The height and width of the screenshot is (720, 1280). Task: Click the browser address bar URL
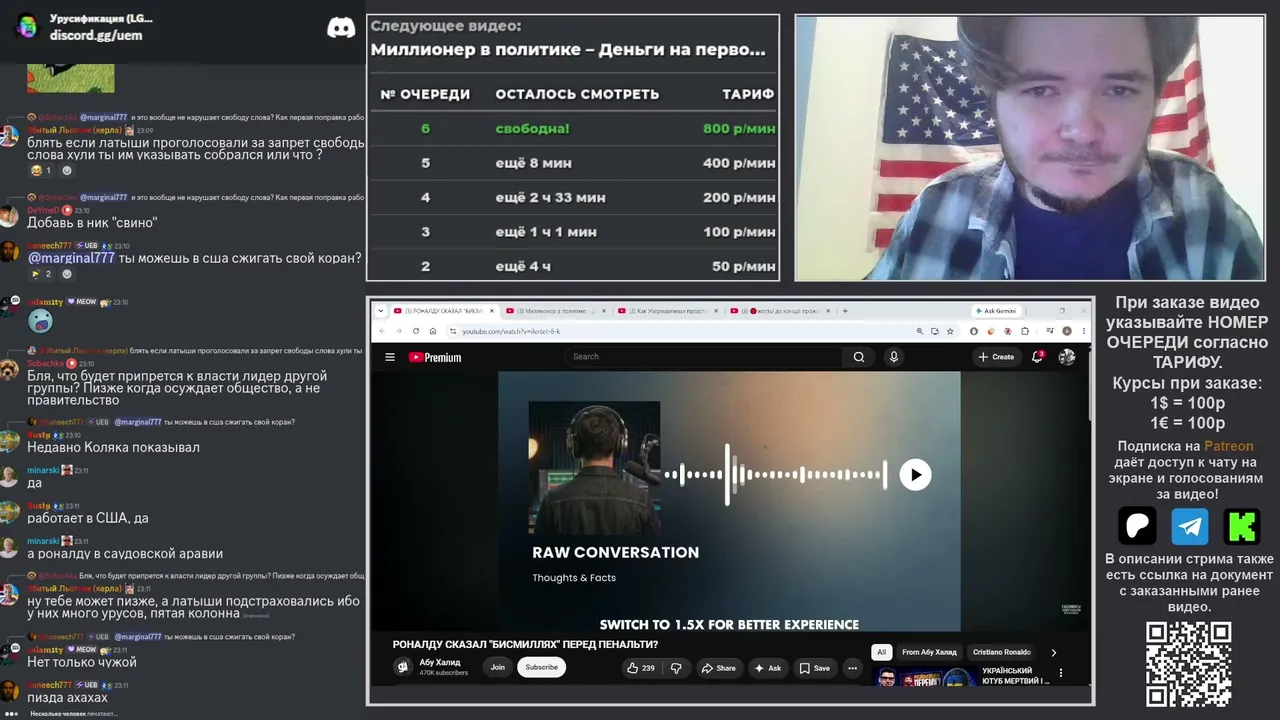(x=511, y=331)
